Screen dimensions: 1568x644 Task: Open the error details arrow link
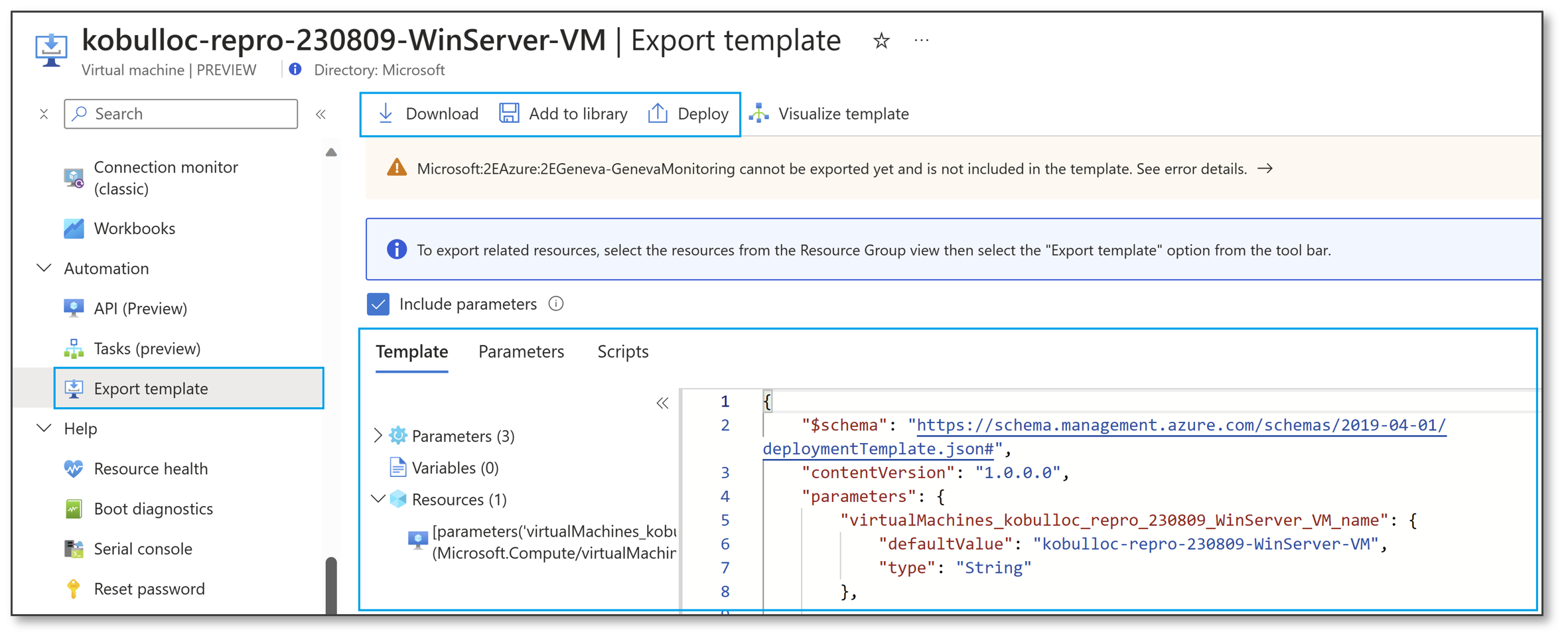click(x=1266, y=168)
